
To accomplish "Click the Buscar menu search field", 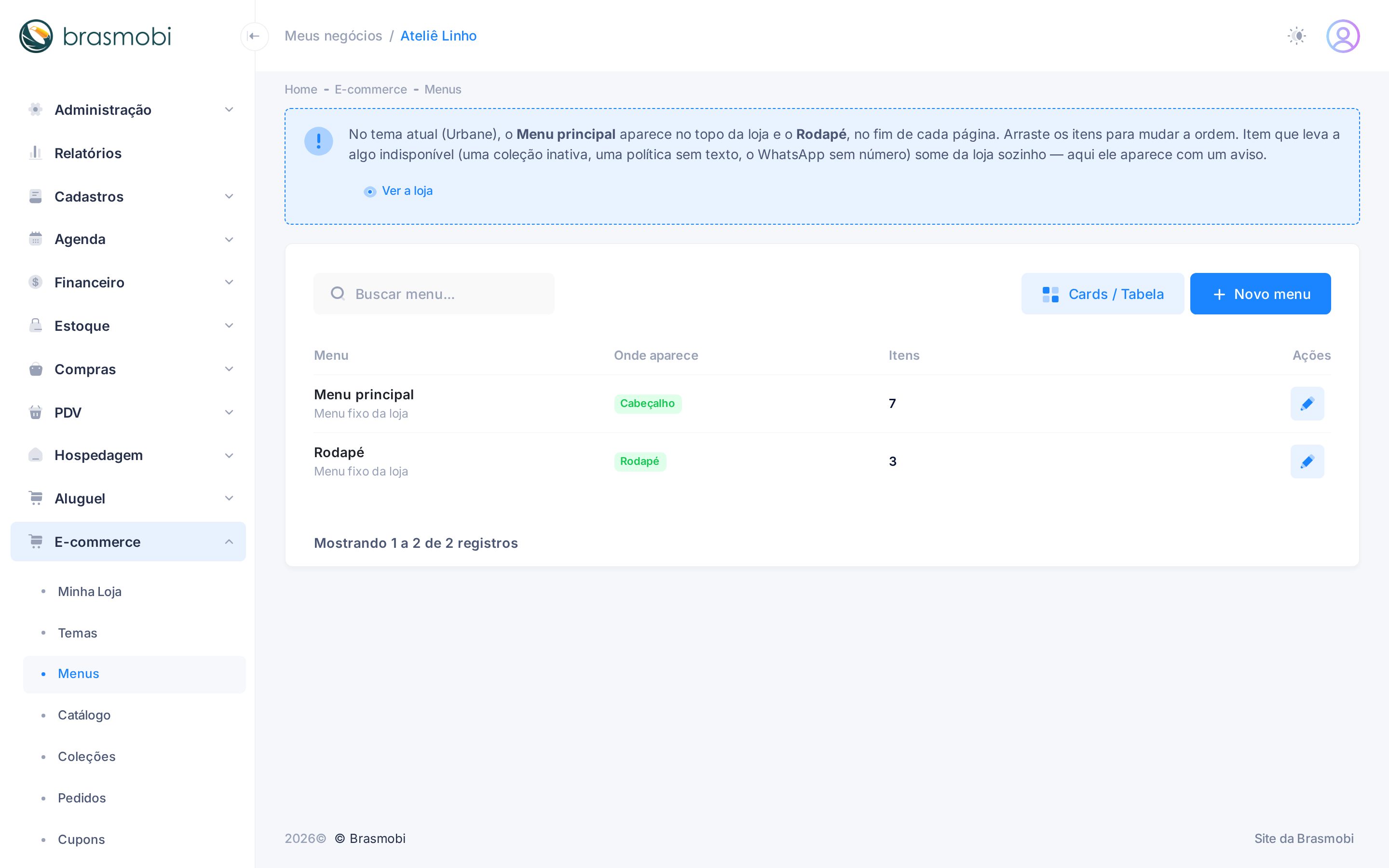I will click(434, 294).
